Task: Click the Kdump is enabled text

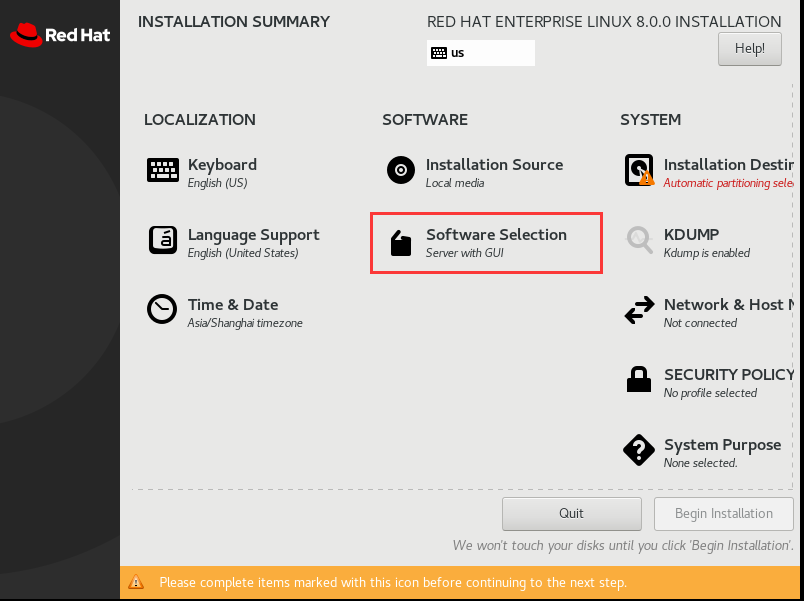Action: [x=707, y=253]
